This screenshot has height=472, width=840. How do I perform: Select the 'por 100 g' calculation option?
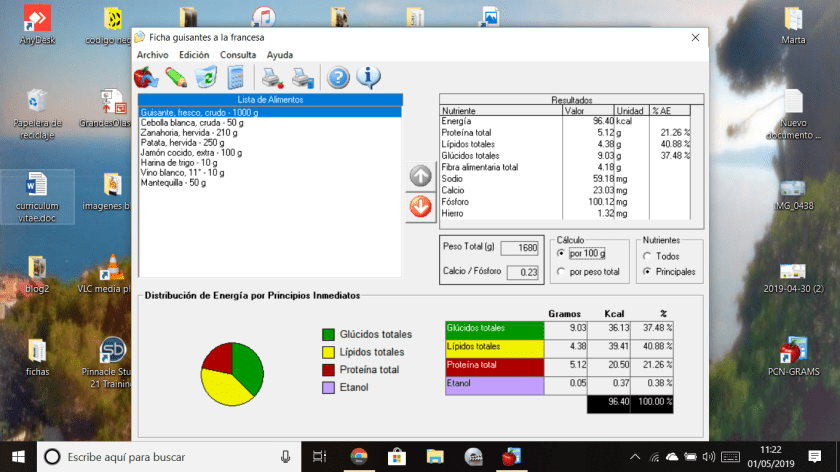click(x=561, y=254)
